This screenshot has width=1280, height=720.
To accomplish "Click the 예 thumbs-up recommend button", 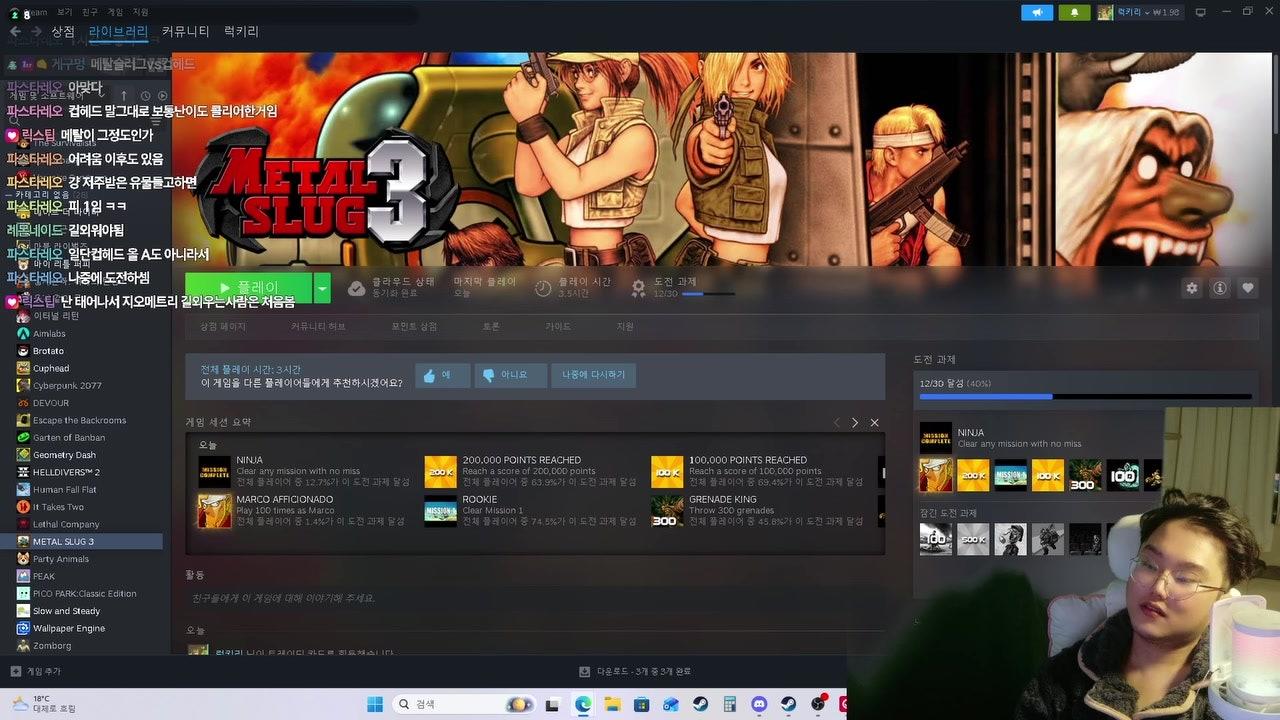I will (442, 375).
